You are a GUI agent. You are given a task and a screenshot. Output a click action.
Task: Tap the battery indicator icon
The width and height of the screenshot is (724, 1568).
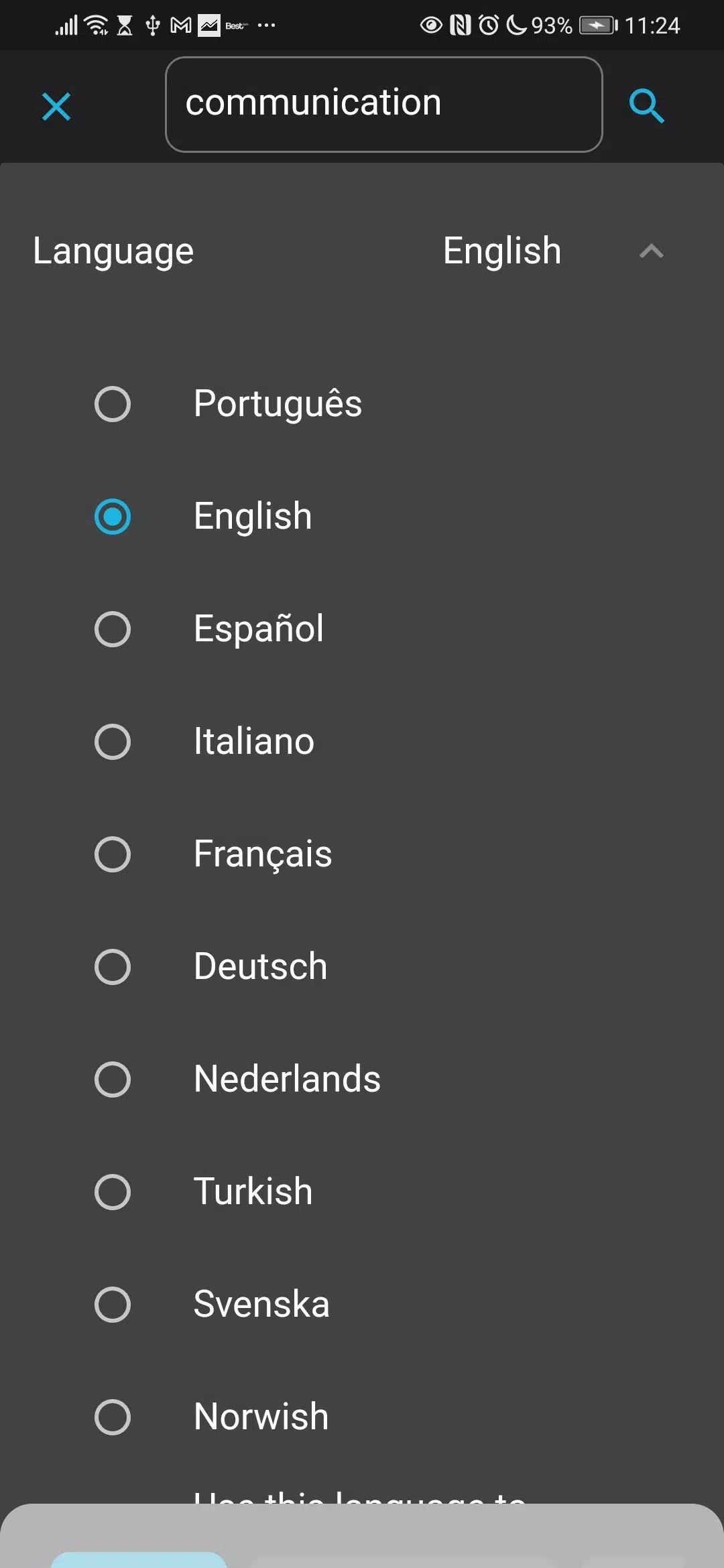coord(598,25)
